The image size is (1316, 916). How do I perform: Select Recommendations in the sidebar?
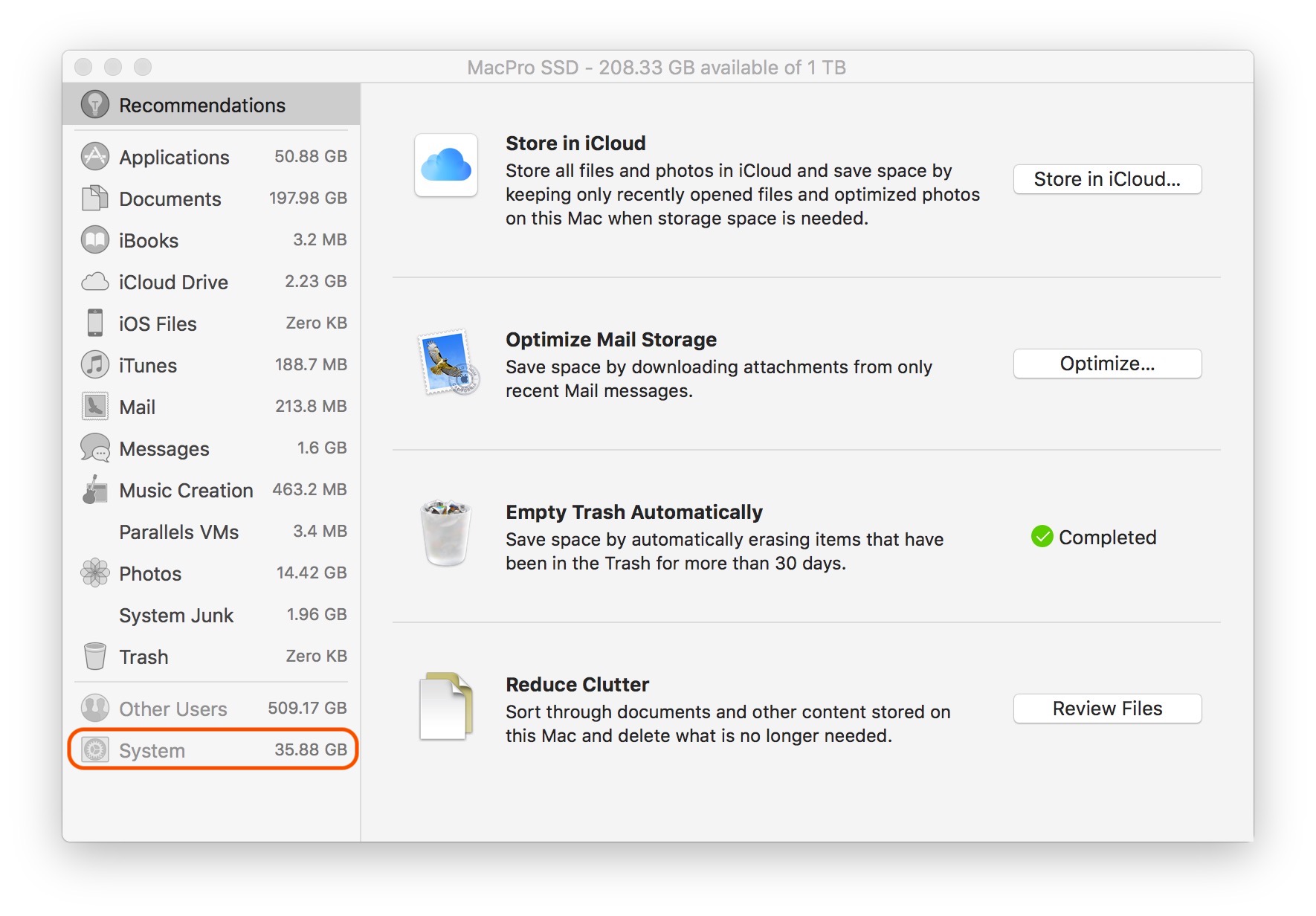tap(211, 105)
